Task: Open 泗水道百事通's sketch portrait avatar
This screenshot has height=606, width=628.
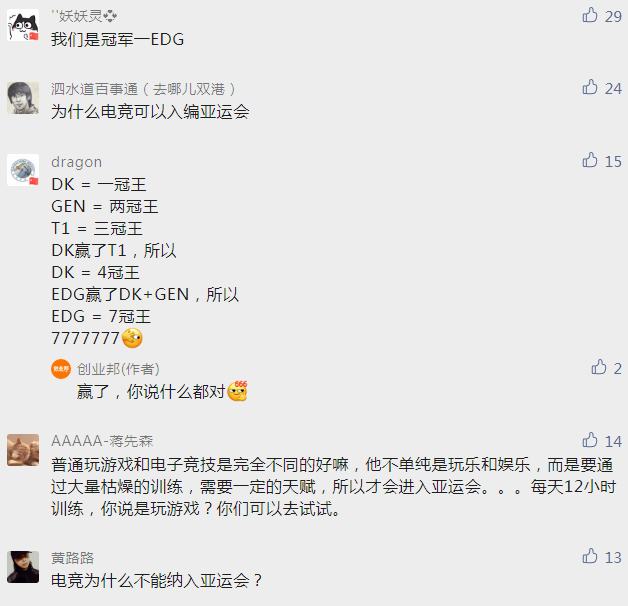Action: [23, 98]
